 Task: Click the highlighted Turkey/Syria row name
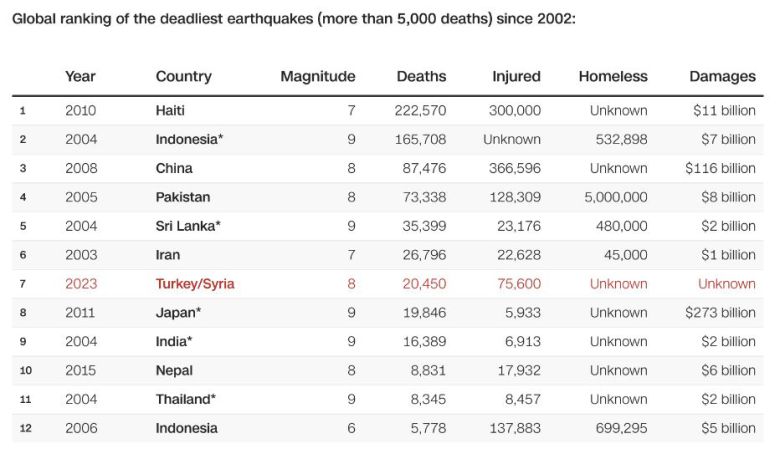click(x=195, y=284)
